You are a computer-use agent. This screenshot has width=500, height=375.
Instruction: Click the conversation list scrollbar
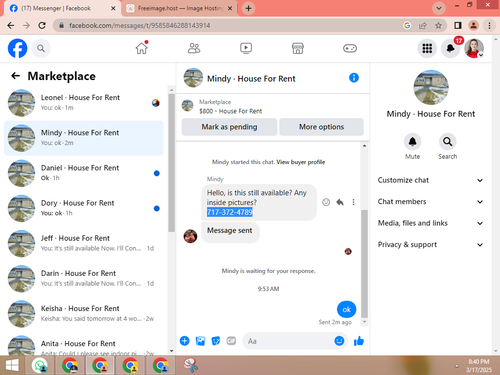172,162
